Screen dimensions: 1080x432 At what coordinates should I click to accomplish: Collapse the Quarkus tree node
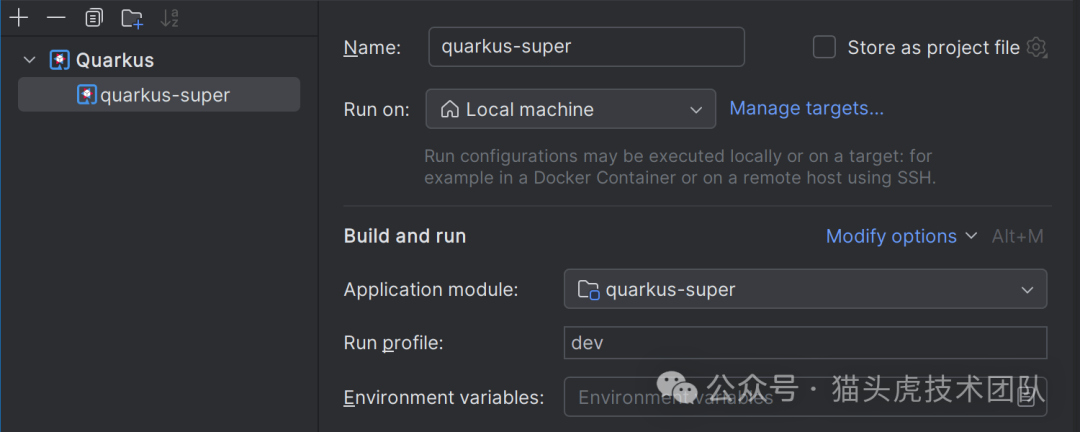click(30, 60)
